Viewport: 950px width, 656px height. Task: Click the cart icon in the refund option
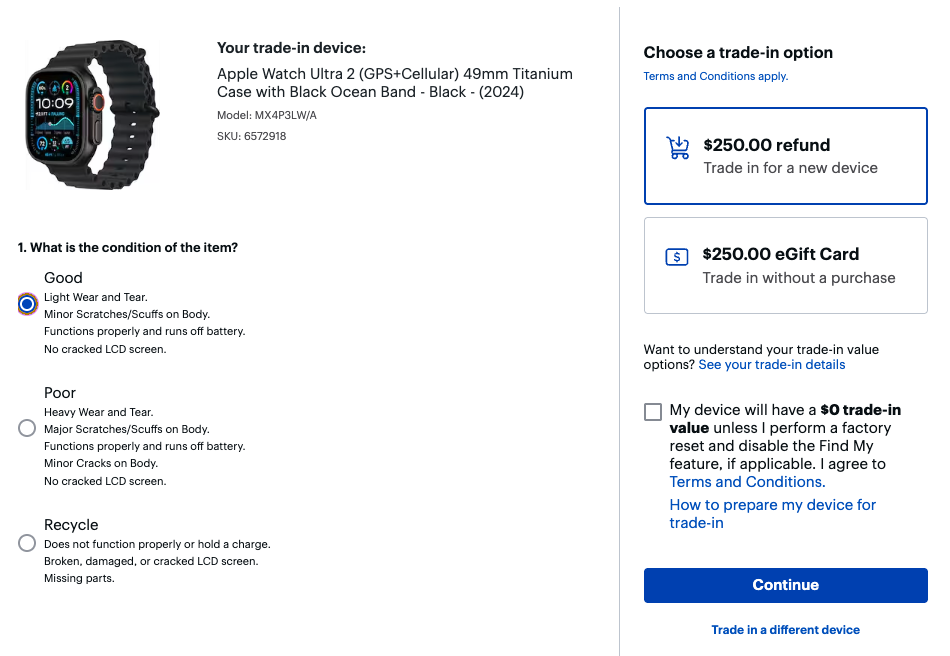pyautogui.click(x=678, y=148)
